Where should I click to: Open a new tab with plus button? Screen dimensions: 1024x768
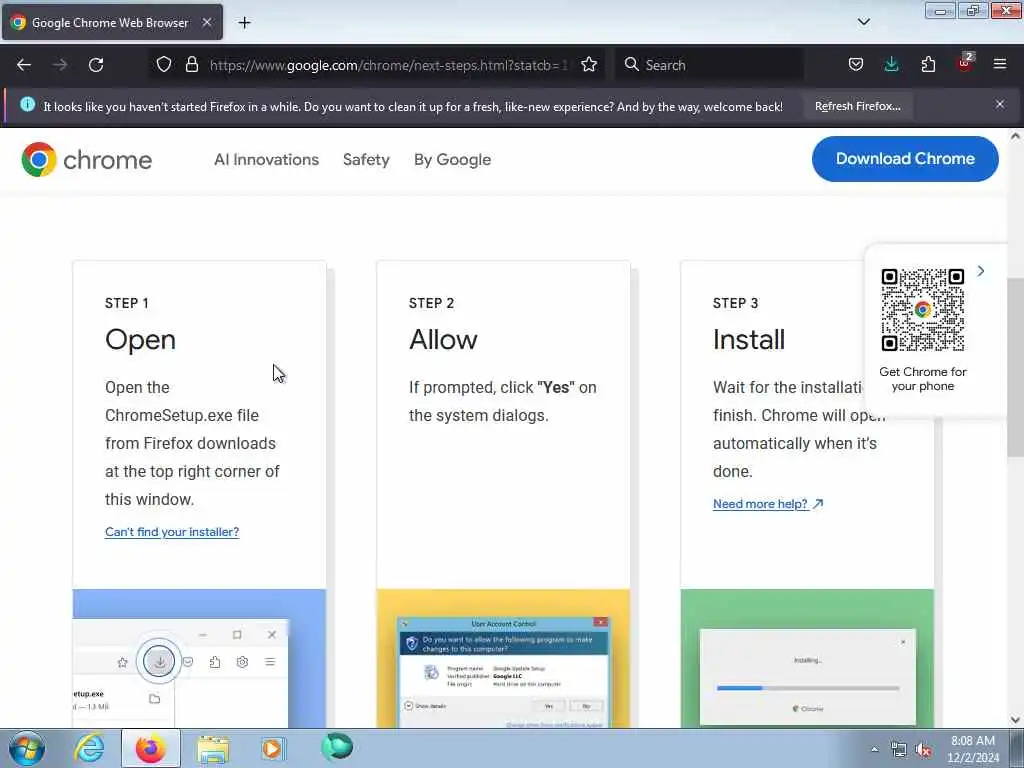click(x=244, y=23)
